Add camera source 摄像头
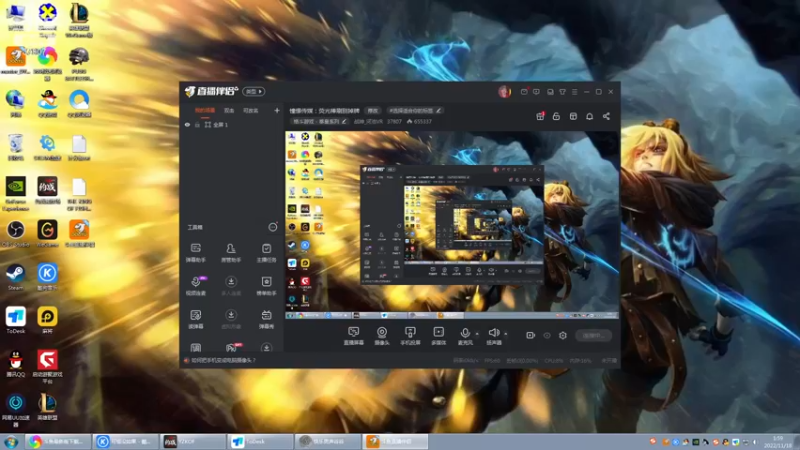The height and width of the screenshot is (450, 800). point(382,336)
